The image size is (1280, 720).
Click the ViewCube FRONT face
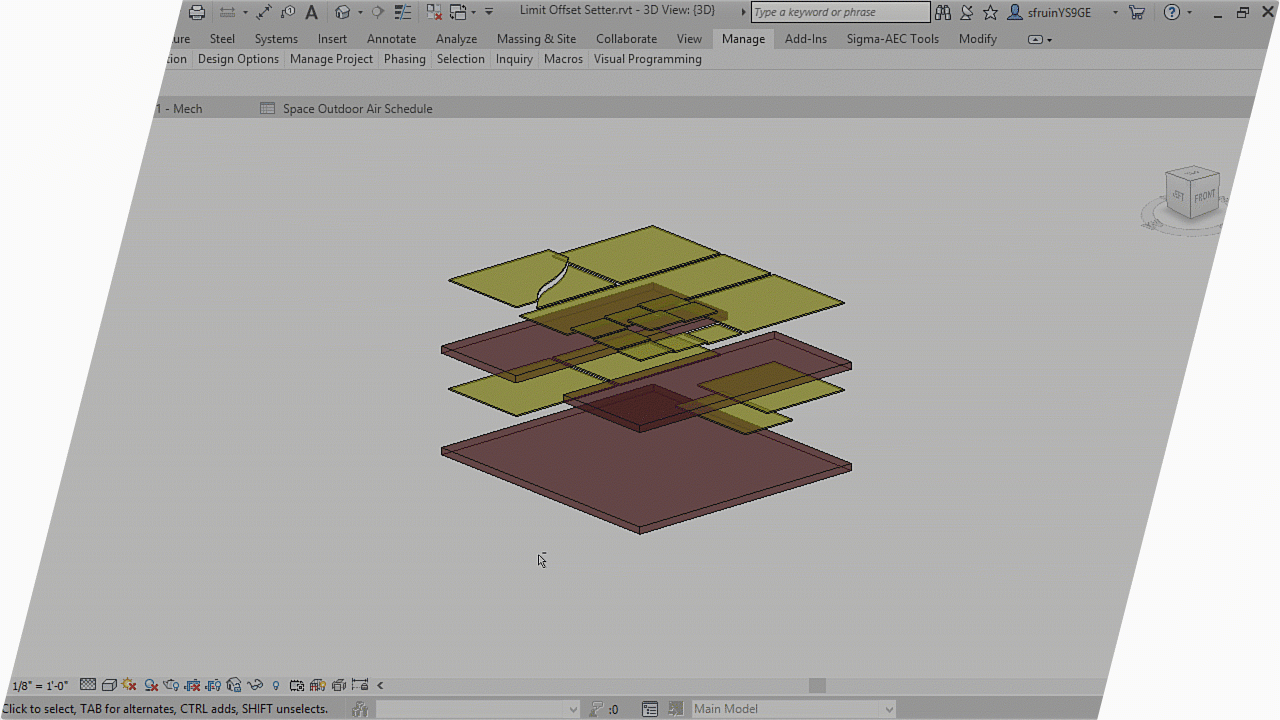1204,195
